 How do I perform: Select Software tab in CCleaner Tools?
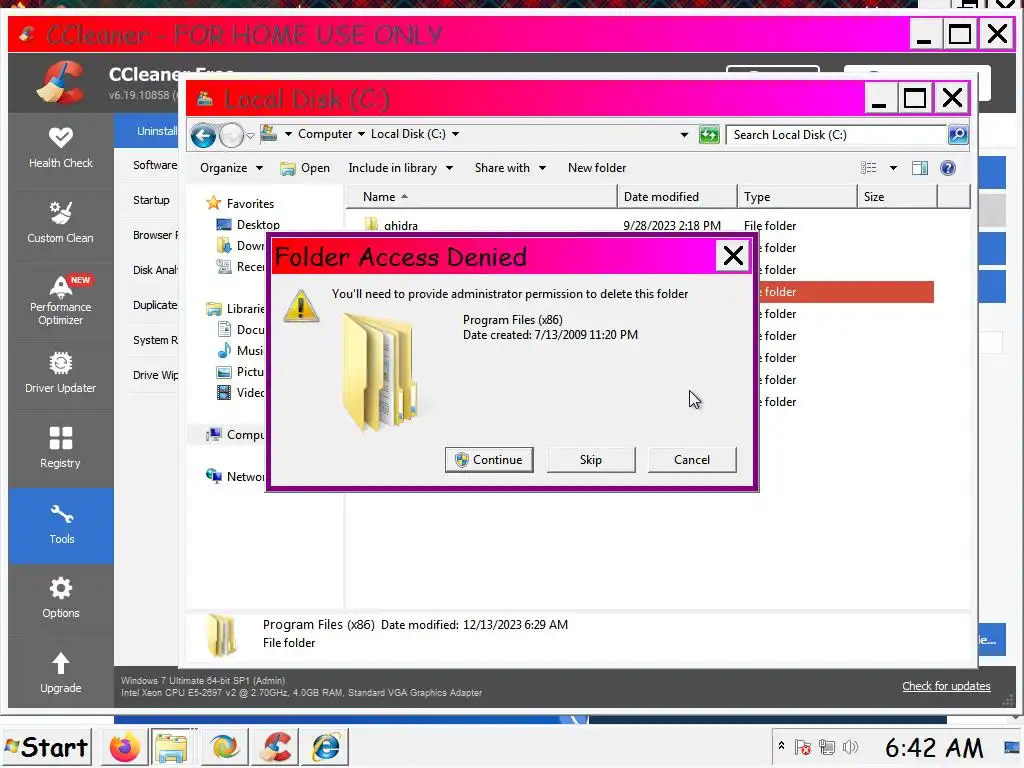point(155,165)
